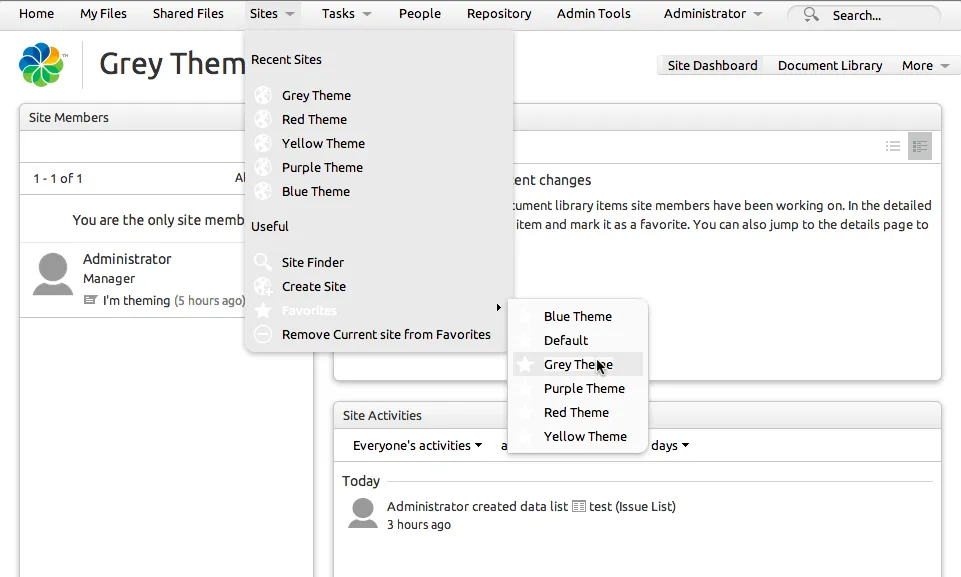
Task: Click the data list icon before test
Action: (578, 507)
